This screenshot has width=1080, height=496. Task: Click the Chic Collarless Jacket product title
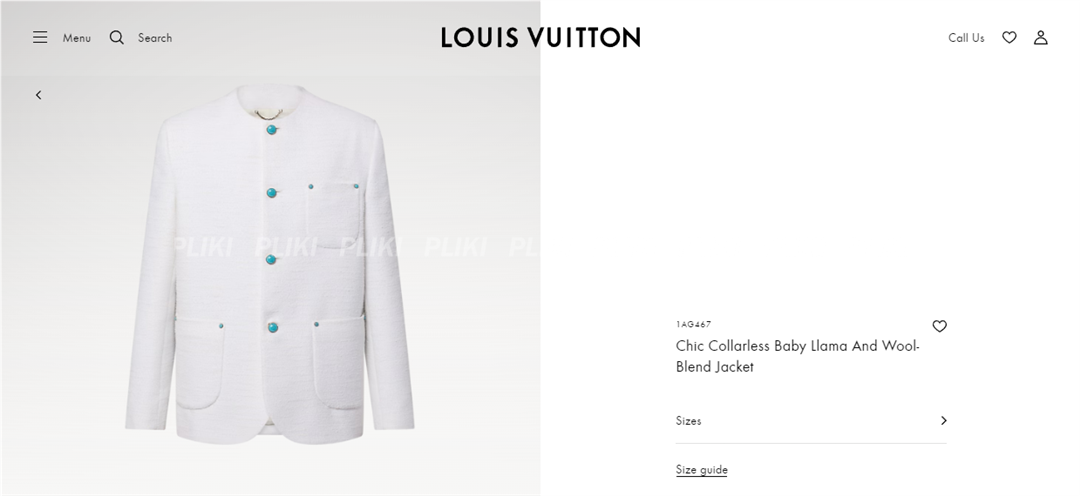click(798, 356)
